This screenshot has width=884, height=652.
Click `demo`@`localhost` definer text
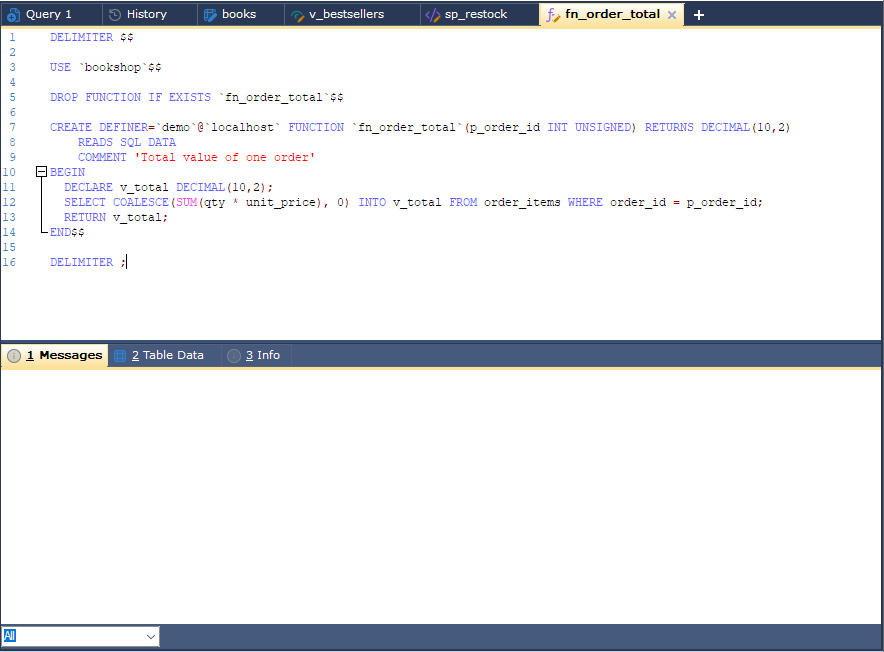coord(218,127)
